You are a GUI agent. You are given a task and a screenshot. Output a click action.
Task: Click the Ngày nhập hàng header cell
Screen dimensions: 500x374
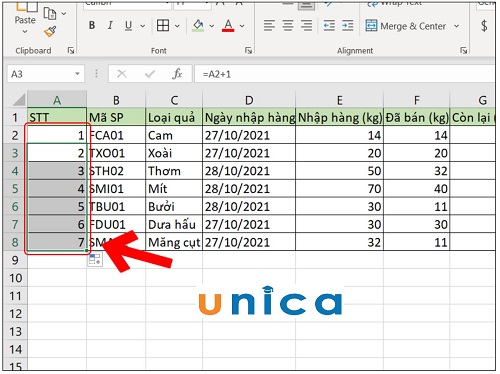pyautogui.click(x=249, y=117)
